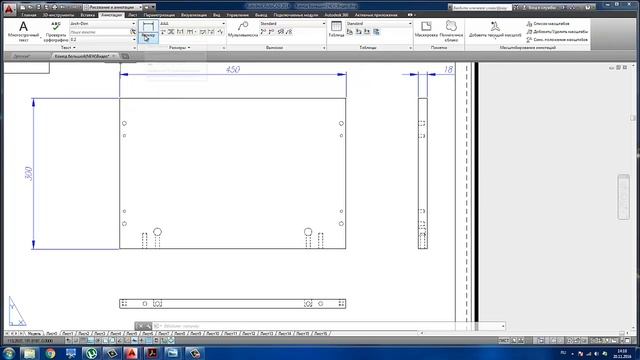
Task: Select the Multiline Text tool
Action: click(x=23, y=31)
